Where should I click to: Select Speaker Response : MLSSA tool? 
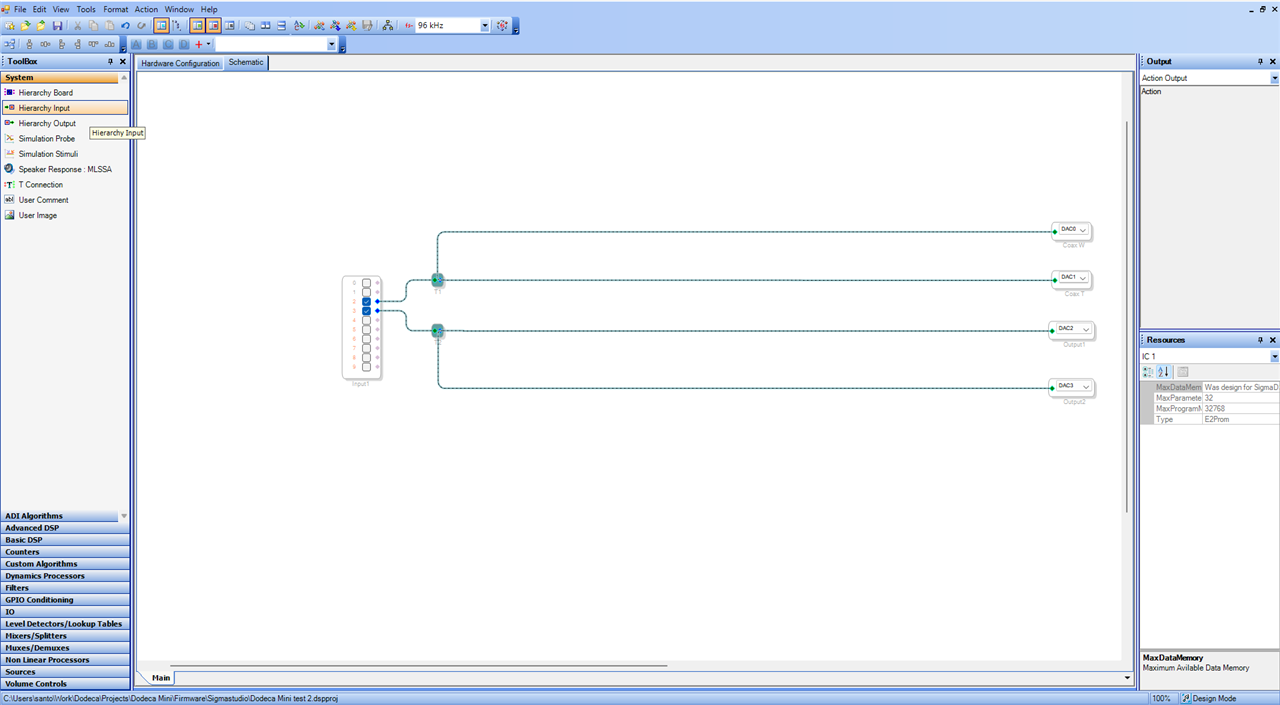65,169
